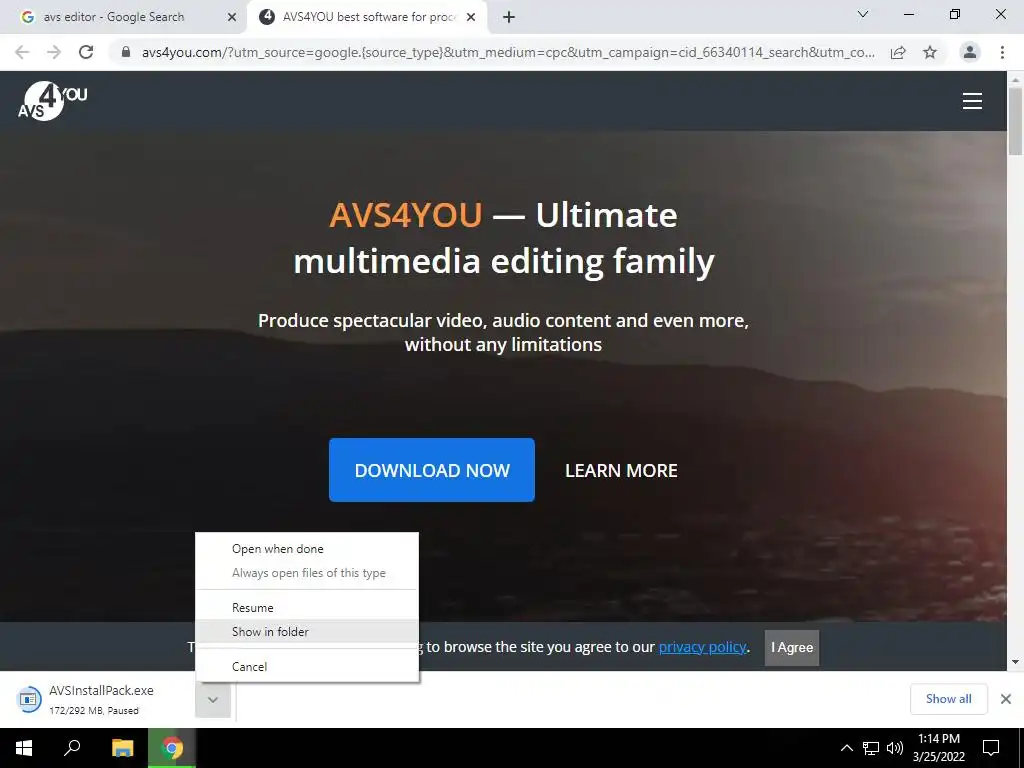This screenshot has height=768, width=1024.
Task: Share this page via the share icon
Action: pos(898,52)
